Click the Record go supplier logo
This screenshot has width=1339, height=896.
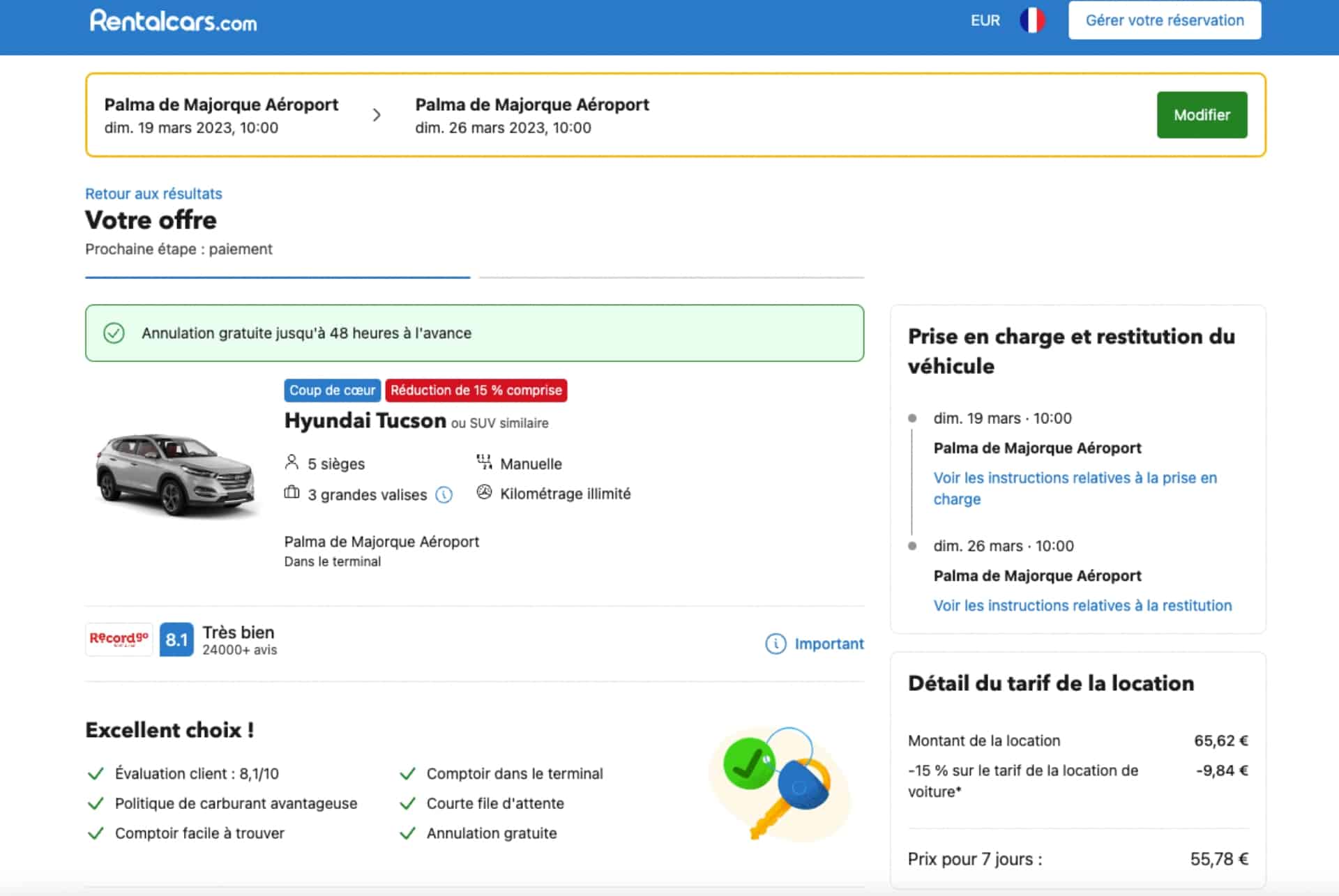click(x=119, y=639)
